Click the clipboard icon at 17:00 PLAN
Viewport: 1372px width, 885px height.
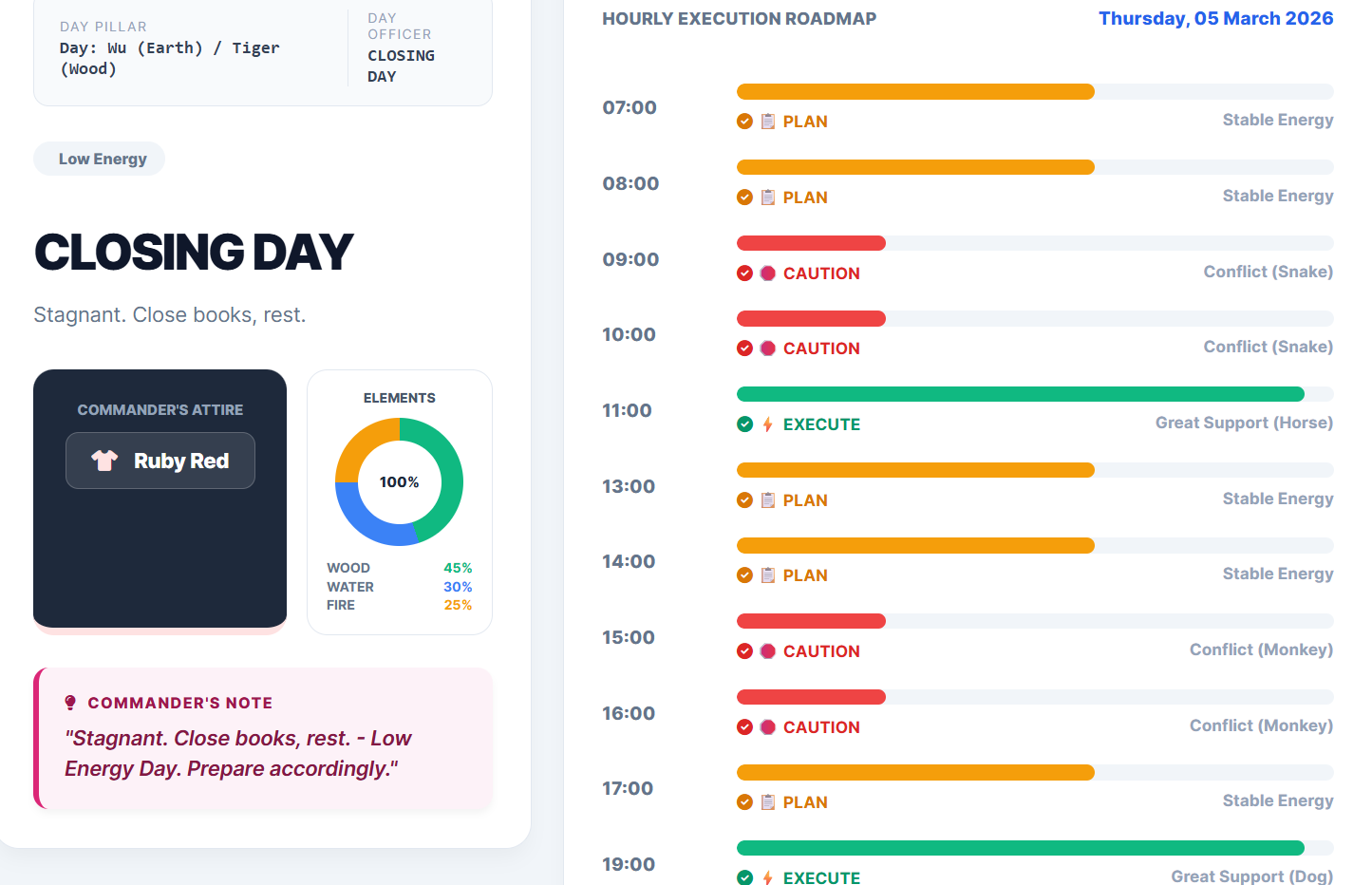[768, 802]
